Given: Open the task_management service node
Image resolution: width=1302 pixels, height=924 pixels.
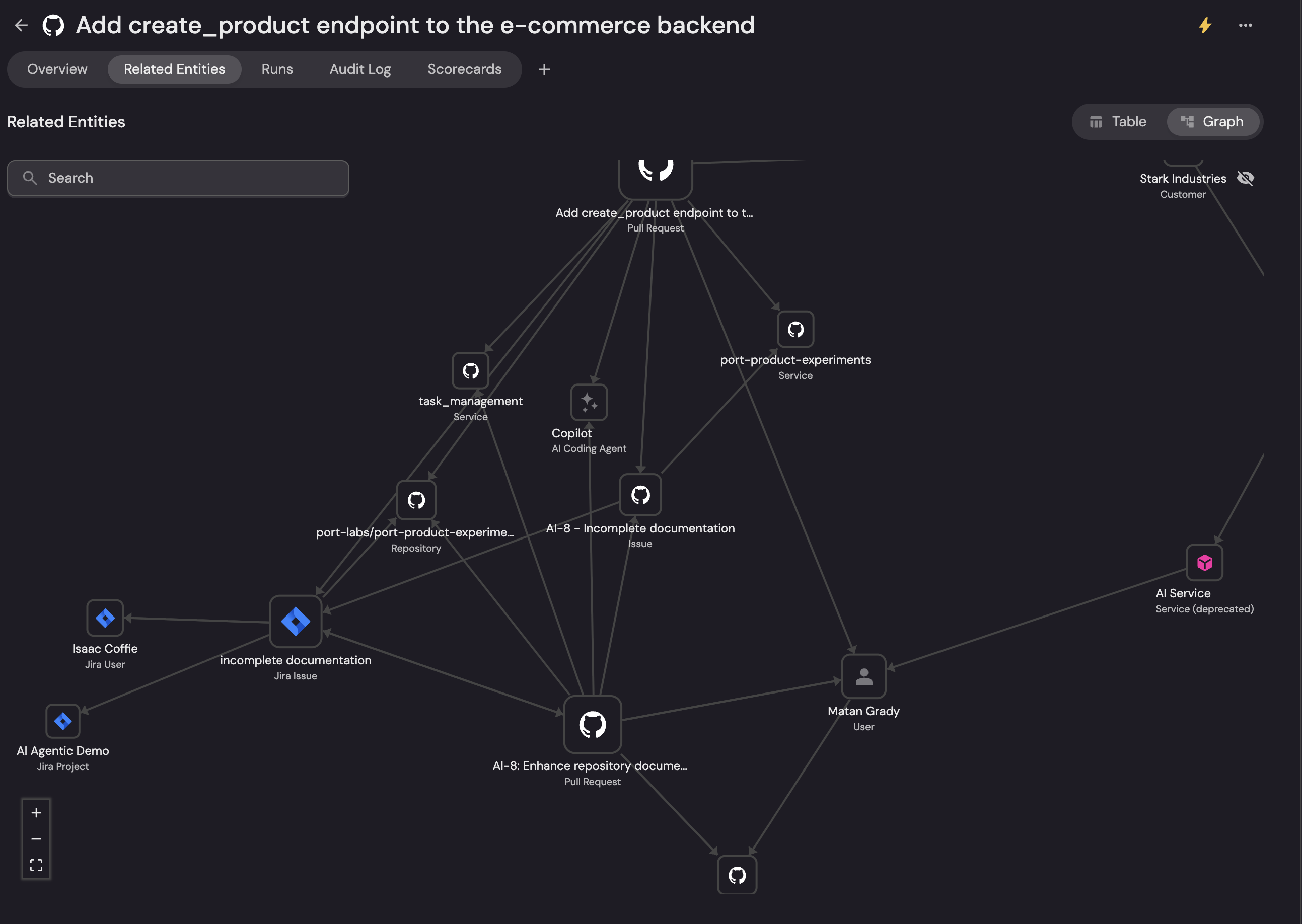Looking at the screenshot, I should 471,371.
